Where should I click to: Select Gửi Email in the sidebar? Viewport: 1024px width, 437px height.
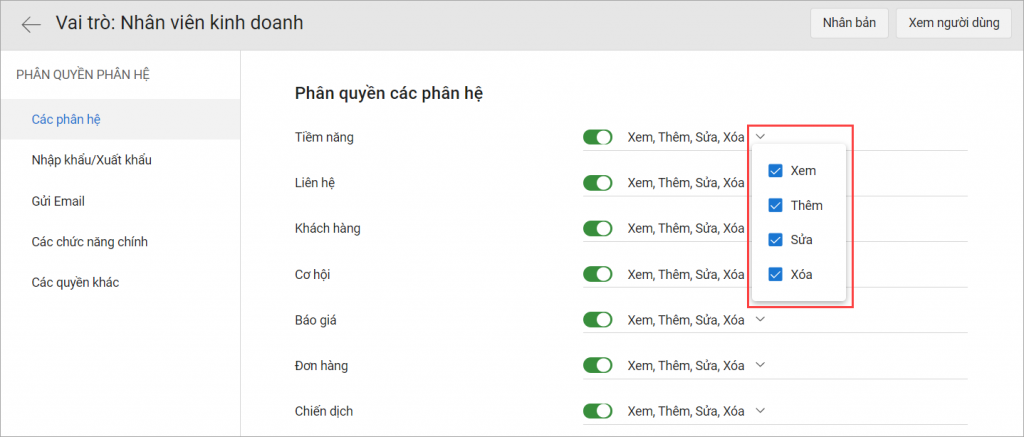pyautogui.click(x=58, y=201)
